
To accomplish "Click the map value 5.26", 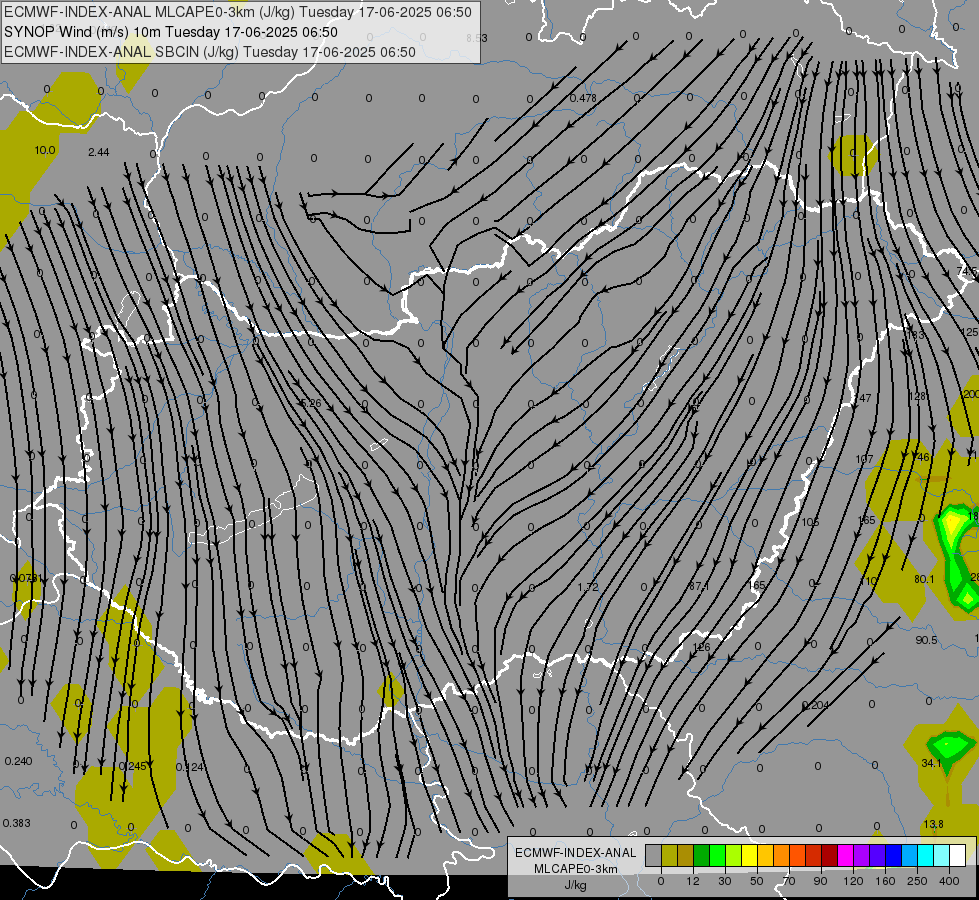I will tap(311, 403).
